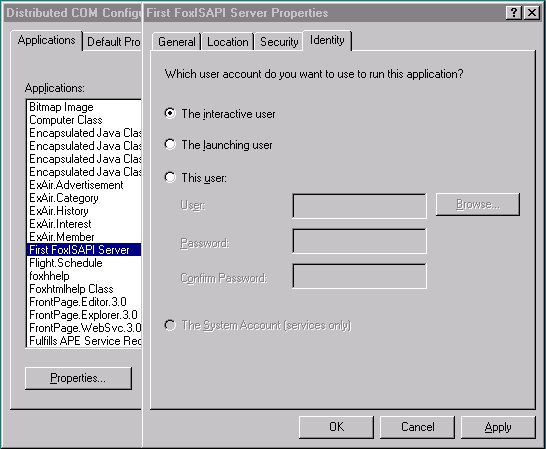Choose Foxhtmlhelp Class list item
This screenshot has height=449, width=546.
[84, 289]
